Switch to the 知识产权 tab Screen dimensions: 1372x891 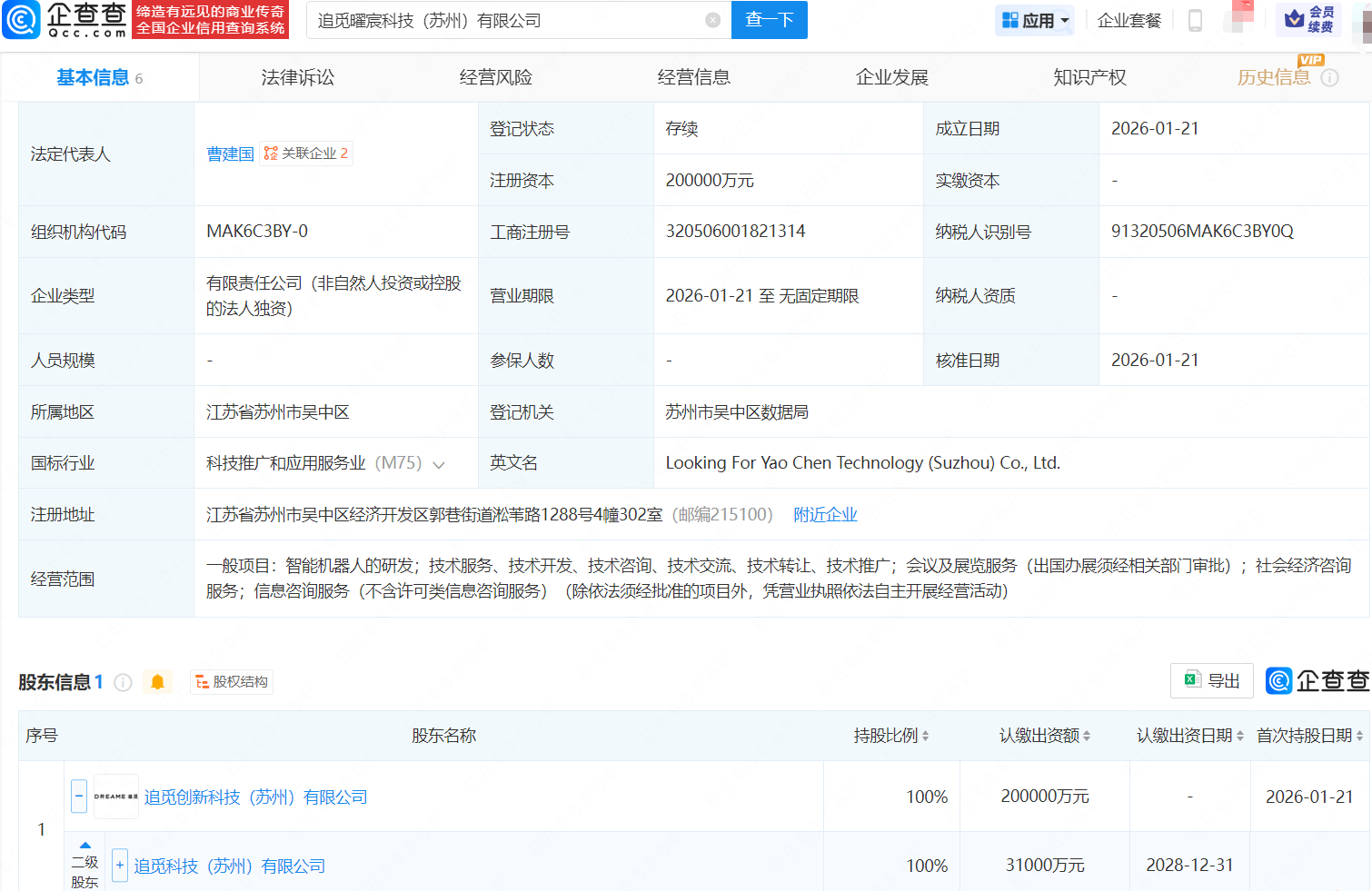pyautogui.click(x=1089, y=78)
